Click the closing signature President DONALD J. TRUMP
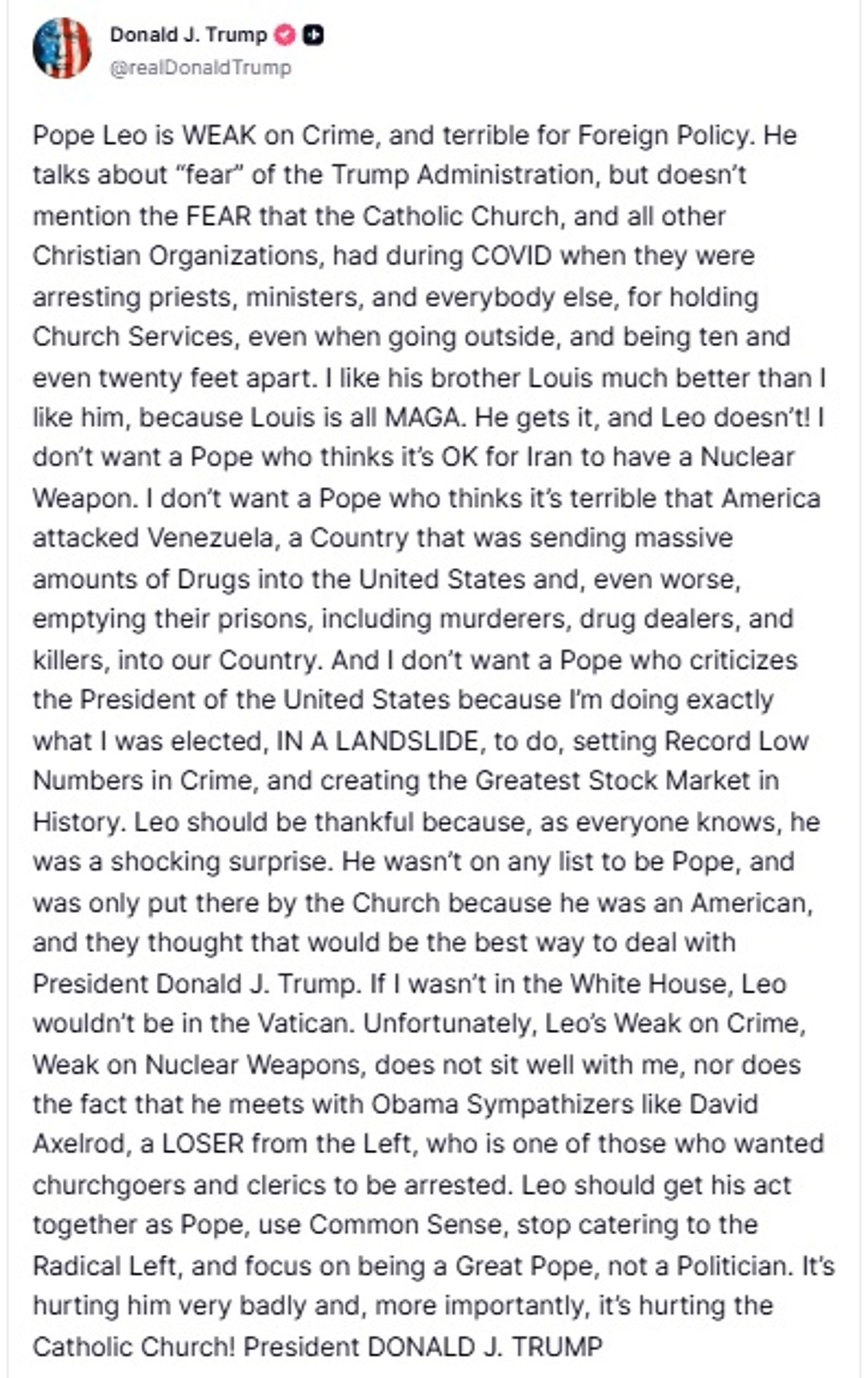Viewport: 868px width, 1378px height. pos(423,1347)
